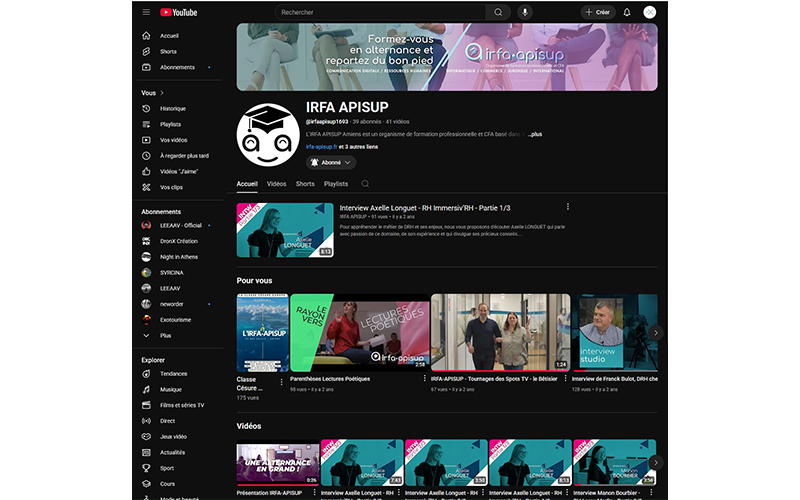Select the Accueil channel tab

tap(247, 184)
